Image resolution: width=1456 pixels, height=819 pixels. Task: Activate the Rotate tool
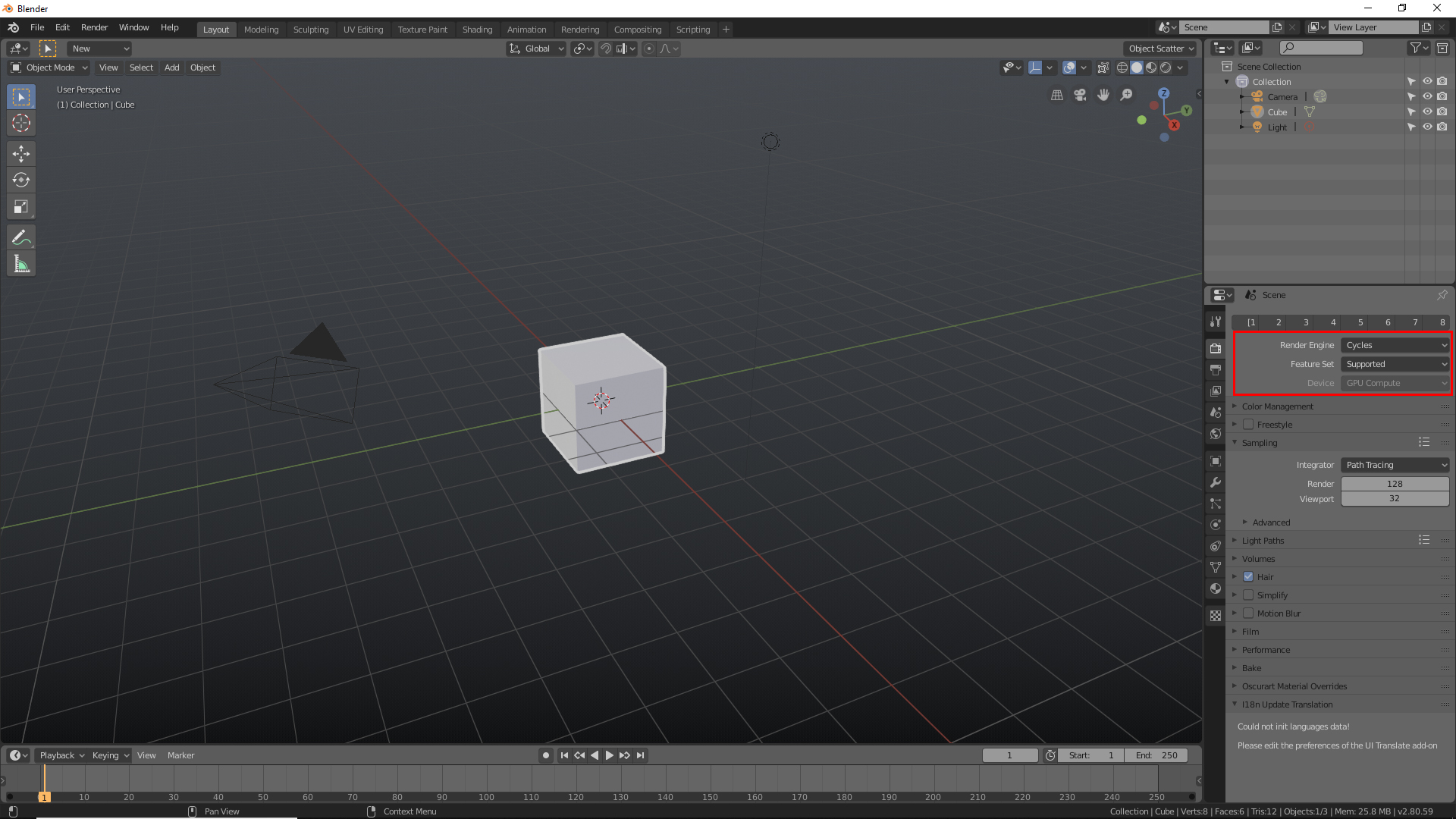(21, 180)
